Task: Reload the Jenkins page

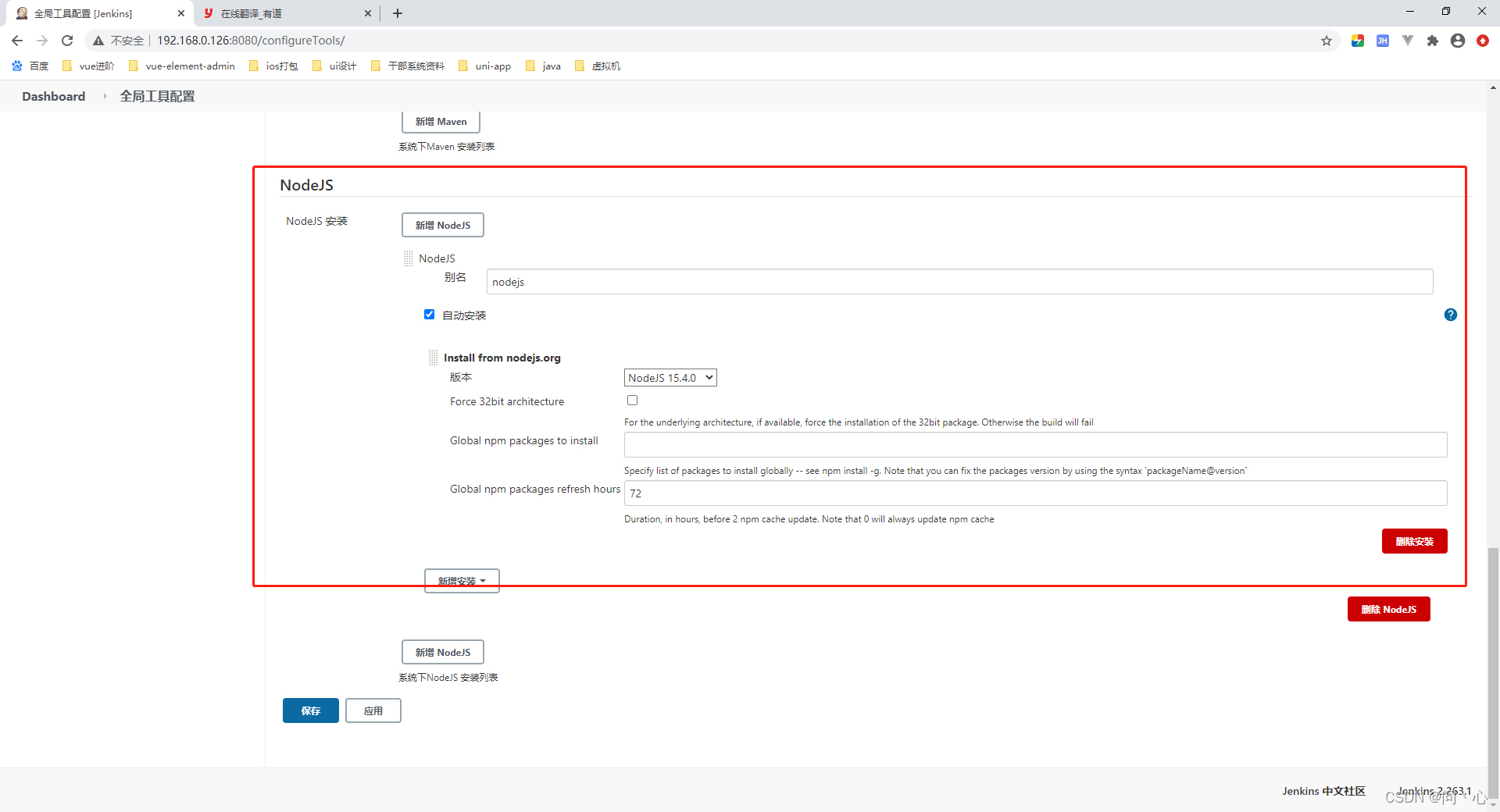Action: (67, 41)
